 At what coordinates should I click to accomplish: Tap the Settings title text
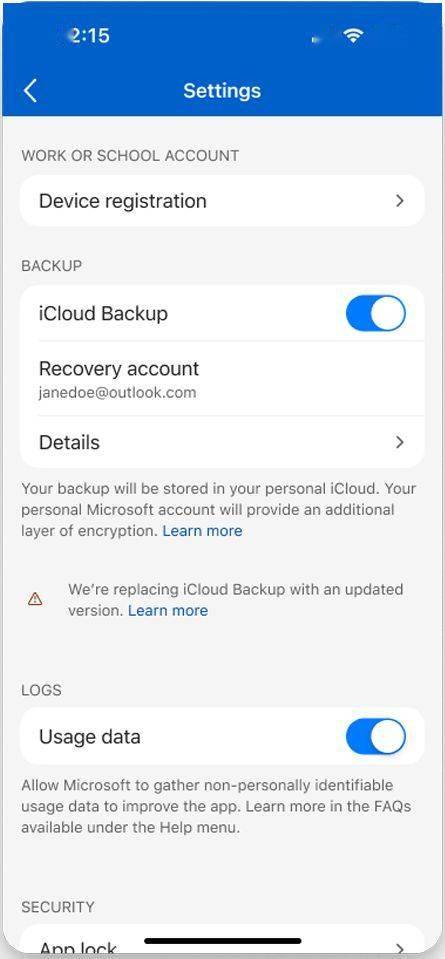222,91
